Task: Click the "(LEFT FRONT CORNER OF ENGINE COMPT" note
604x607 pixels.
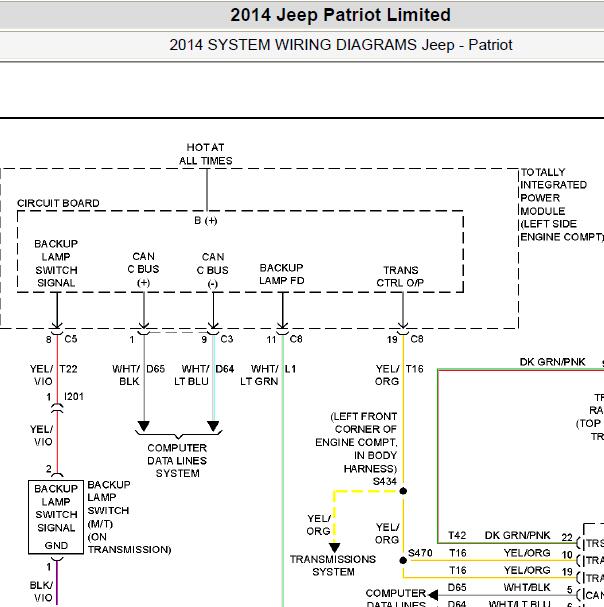Action: click(356, 442)
